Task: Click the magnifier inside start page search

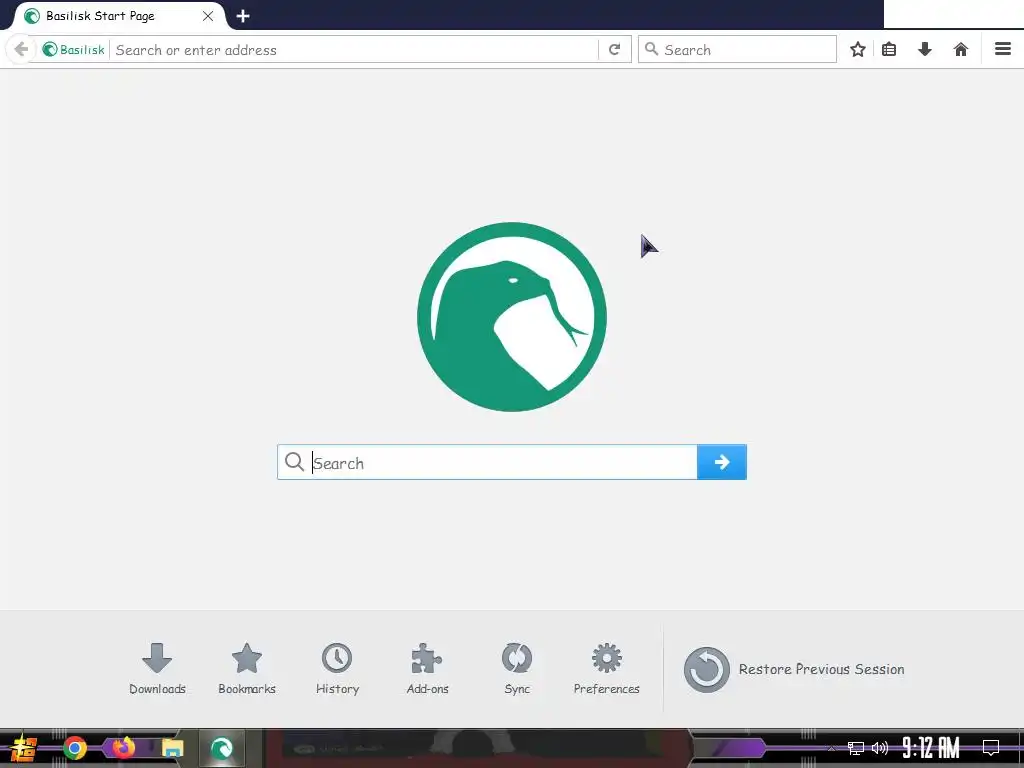Action: click(x=295, y=462)
